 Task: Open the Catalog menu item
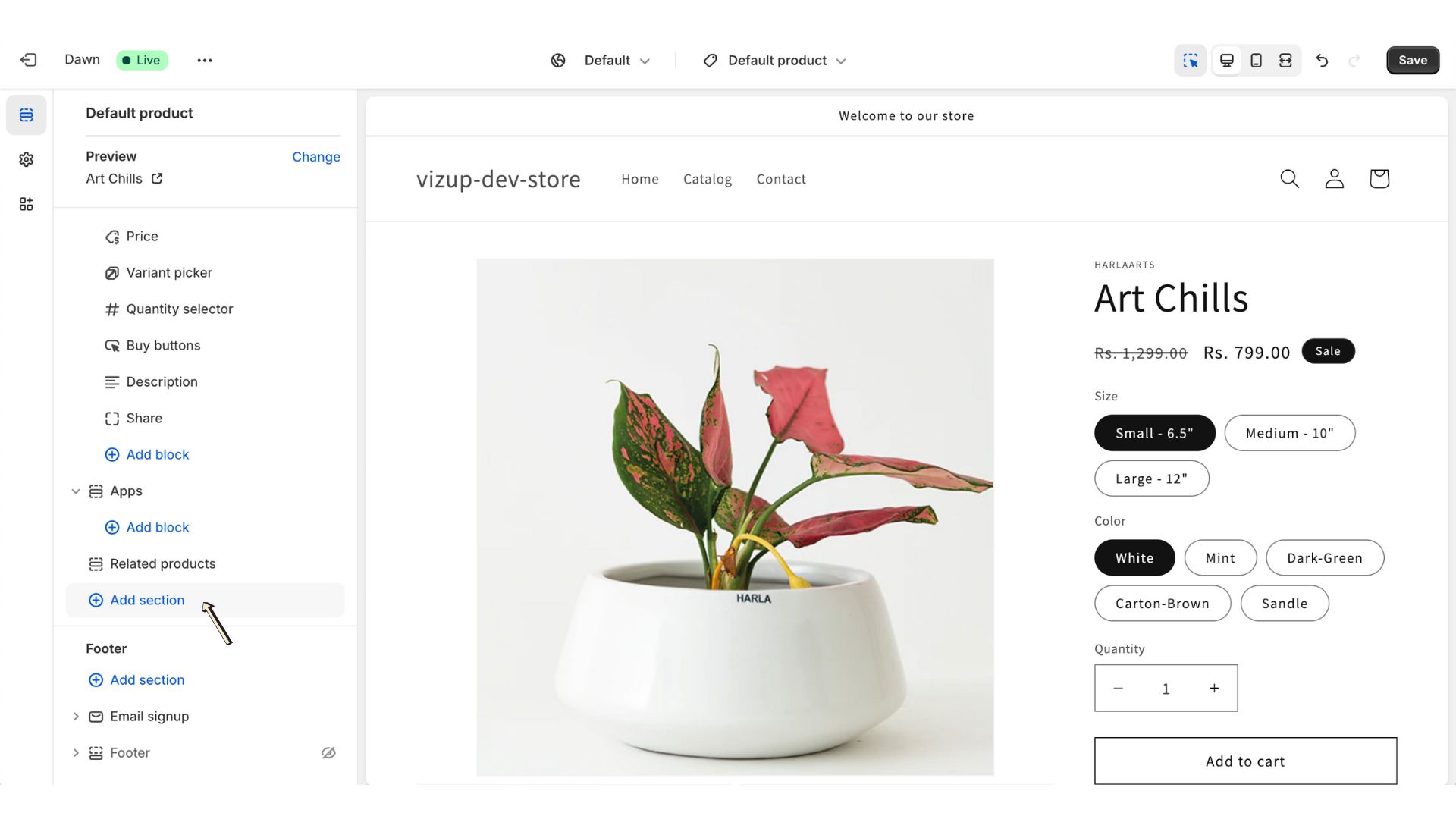pyautogui.click(x=707, y=179)
